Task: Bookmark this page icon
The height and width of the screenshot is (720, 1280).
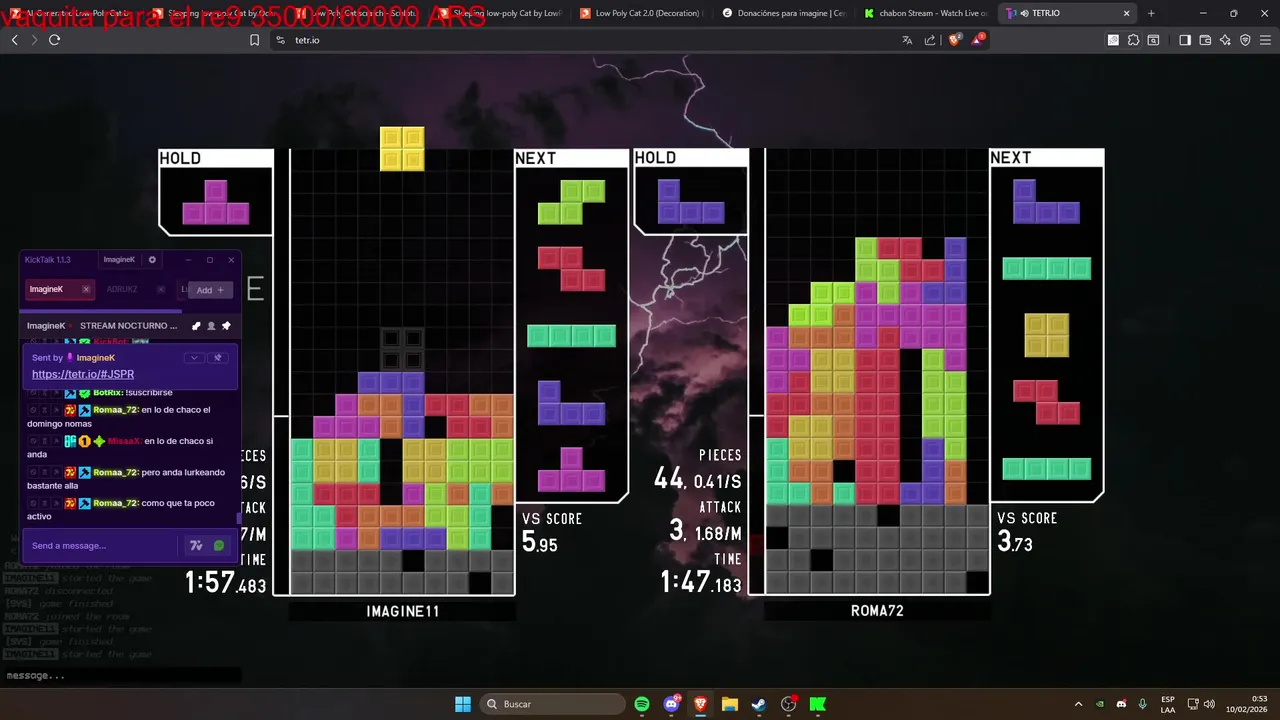Action: point(254,40)
